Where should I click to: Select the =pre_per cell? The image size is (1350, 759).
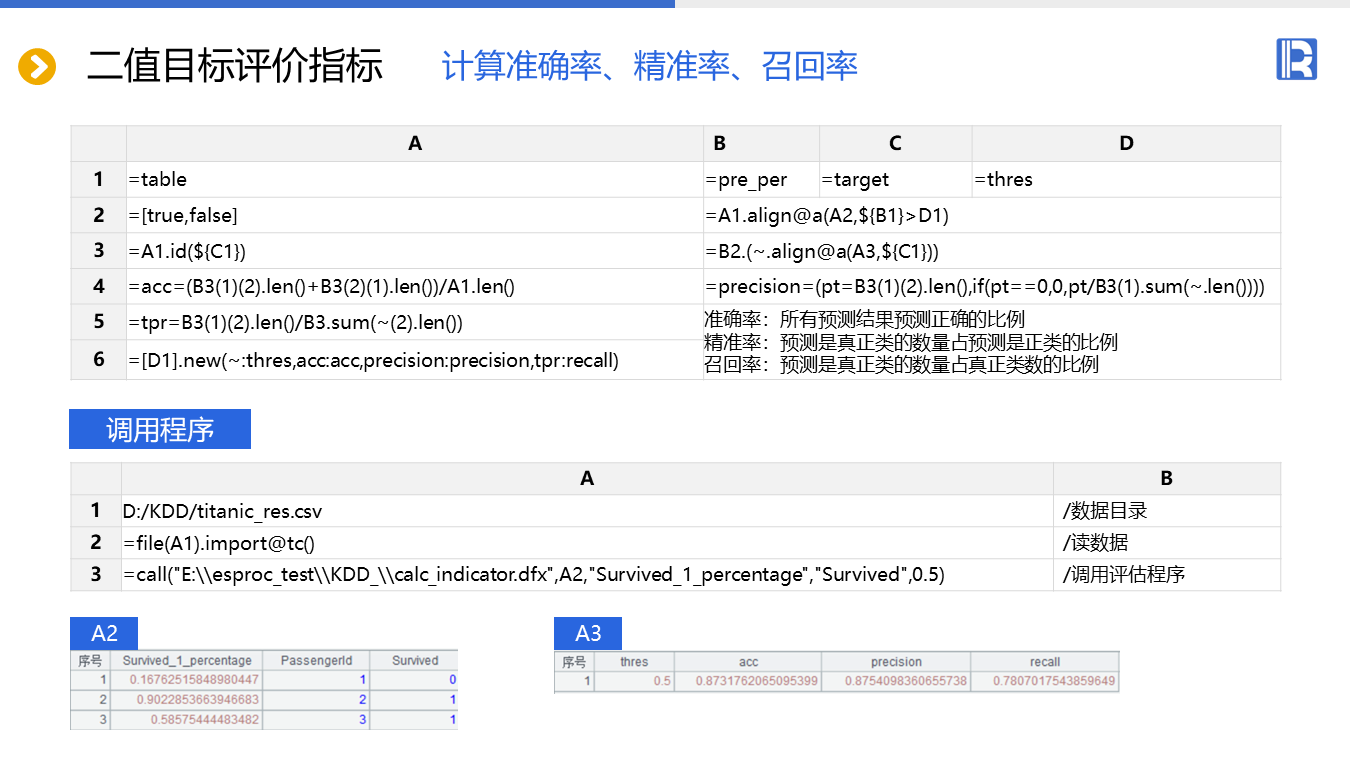pos(761,180)
